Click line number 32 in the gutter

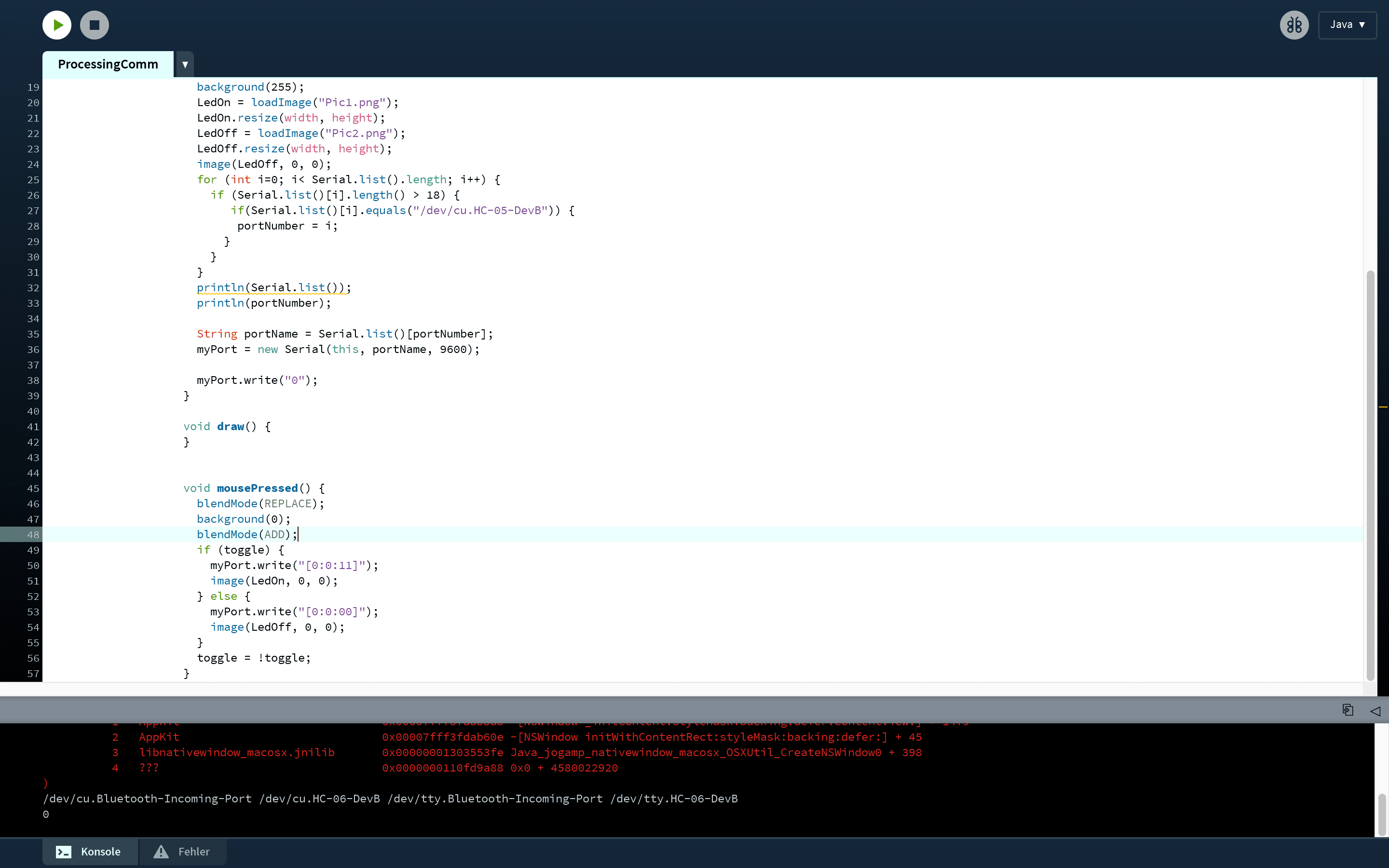[x=33, y=287]
